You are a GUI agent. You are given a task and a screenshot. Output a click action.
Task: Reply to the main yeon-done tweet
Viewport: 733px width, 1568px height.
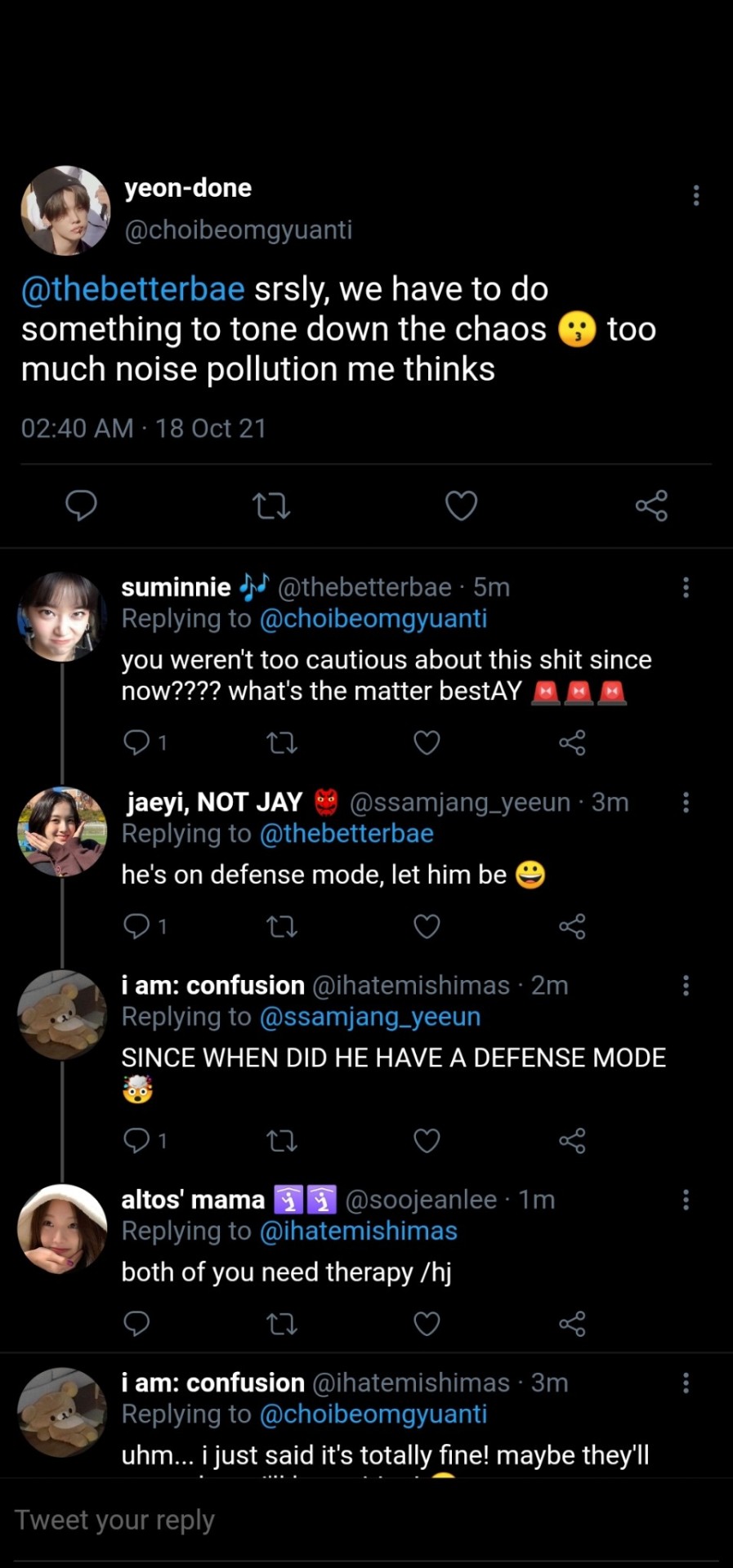pyautogui.click(x=81, y=506)
